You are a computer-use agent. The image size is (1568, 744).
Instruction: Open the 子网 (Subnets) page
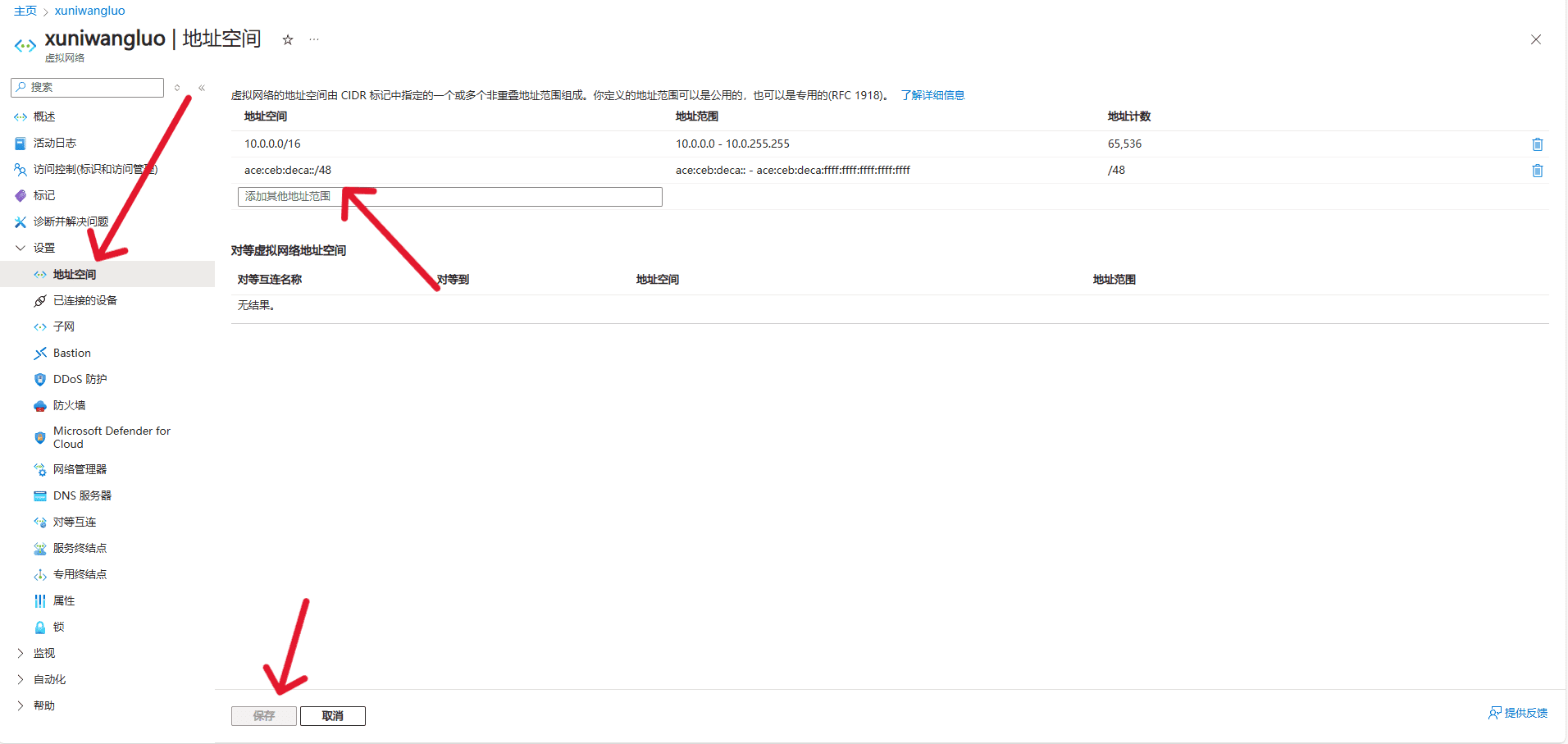(x=63, y=326)
